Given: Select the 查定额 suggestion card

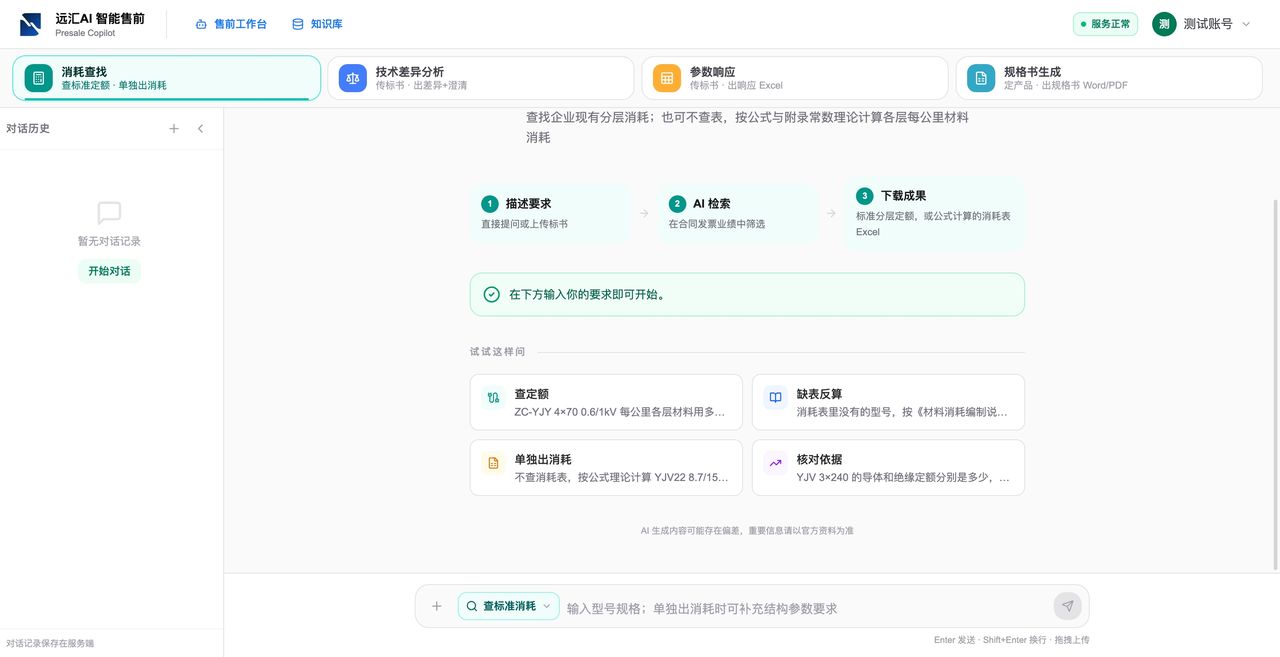Looking at the screenshot, I should pyautogui.click(x=606, y=402).
